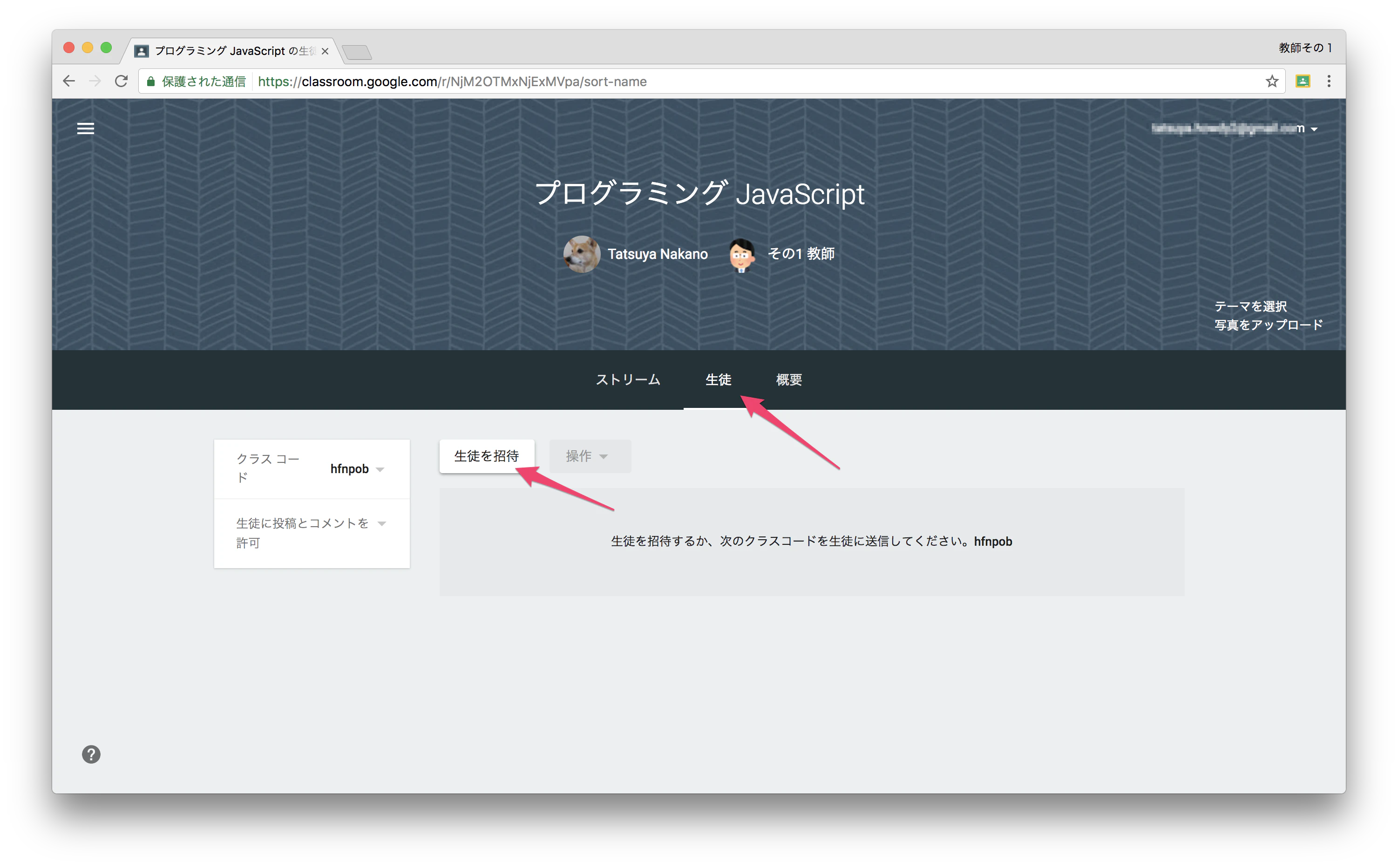
Task: Click the その1 教師 name text
Action: coord(801,254)
